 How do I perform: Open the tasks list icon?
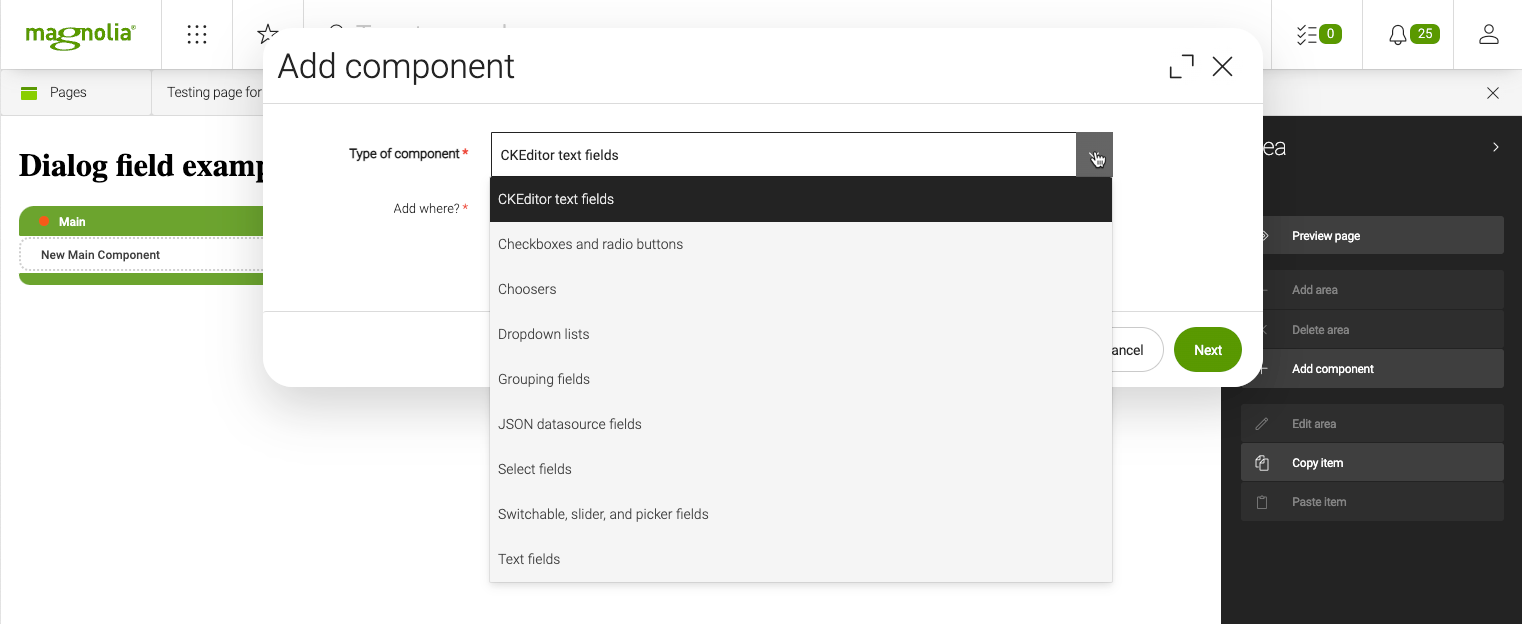(x=1307, y=35)
